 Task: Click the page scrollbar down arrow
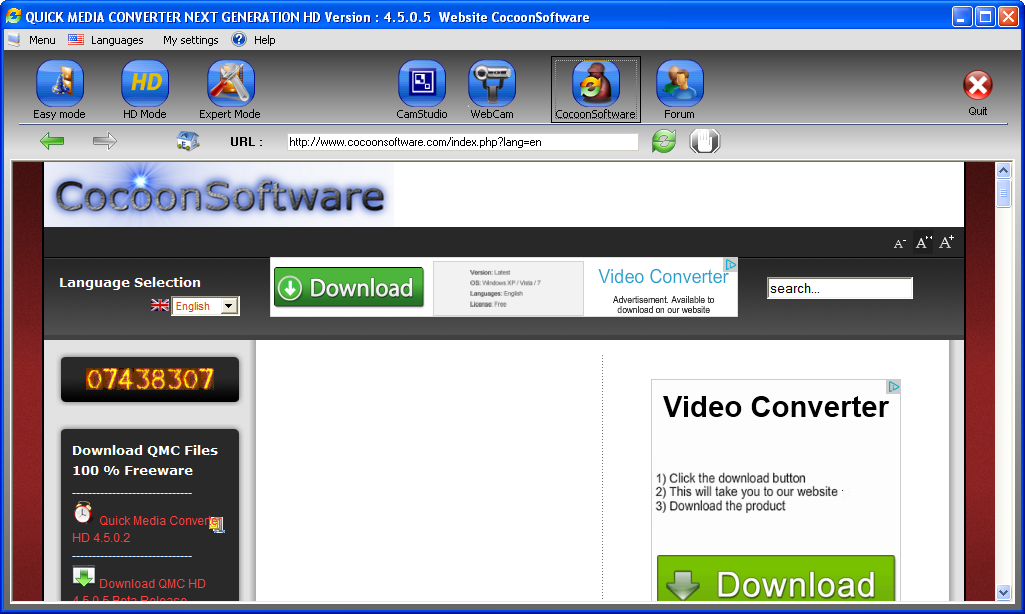click(x=1003, y=592)
